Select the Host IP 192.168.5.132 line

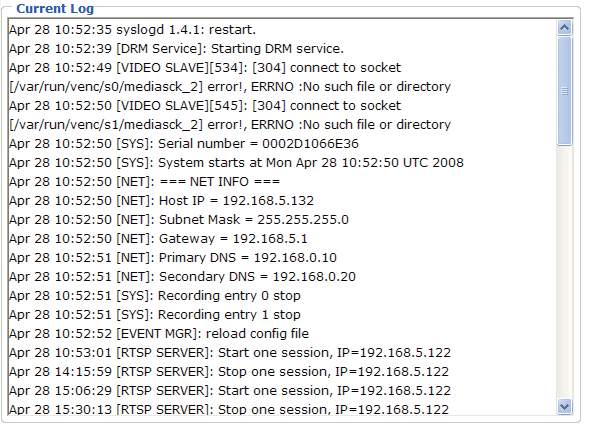[161, 201]
